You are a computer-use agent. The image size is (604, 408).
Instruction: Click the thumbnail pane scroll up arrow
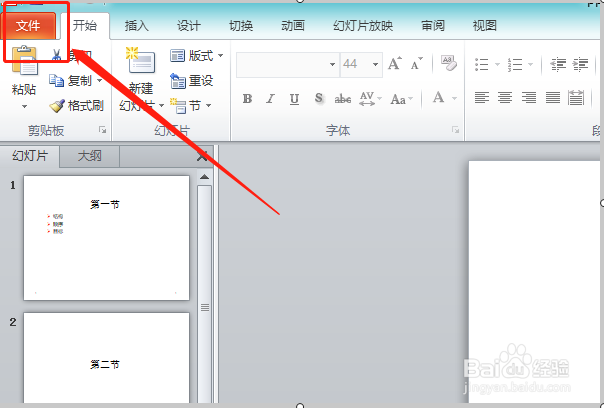click(x=205, y=177)
